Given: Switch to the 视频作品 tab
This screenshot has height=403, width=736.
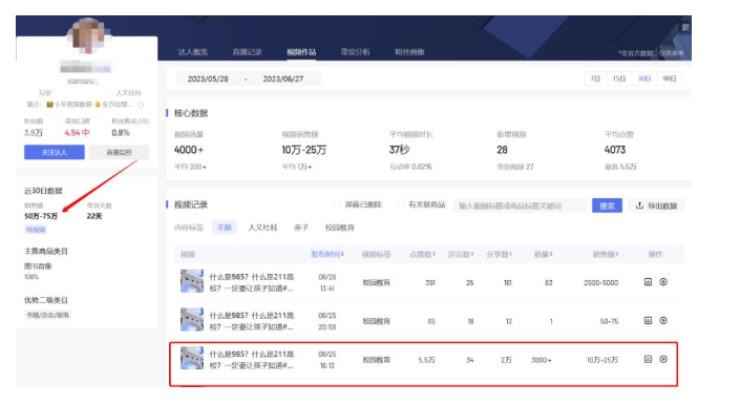Looking at the screenshot, I should 301,50.
